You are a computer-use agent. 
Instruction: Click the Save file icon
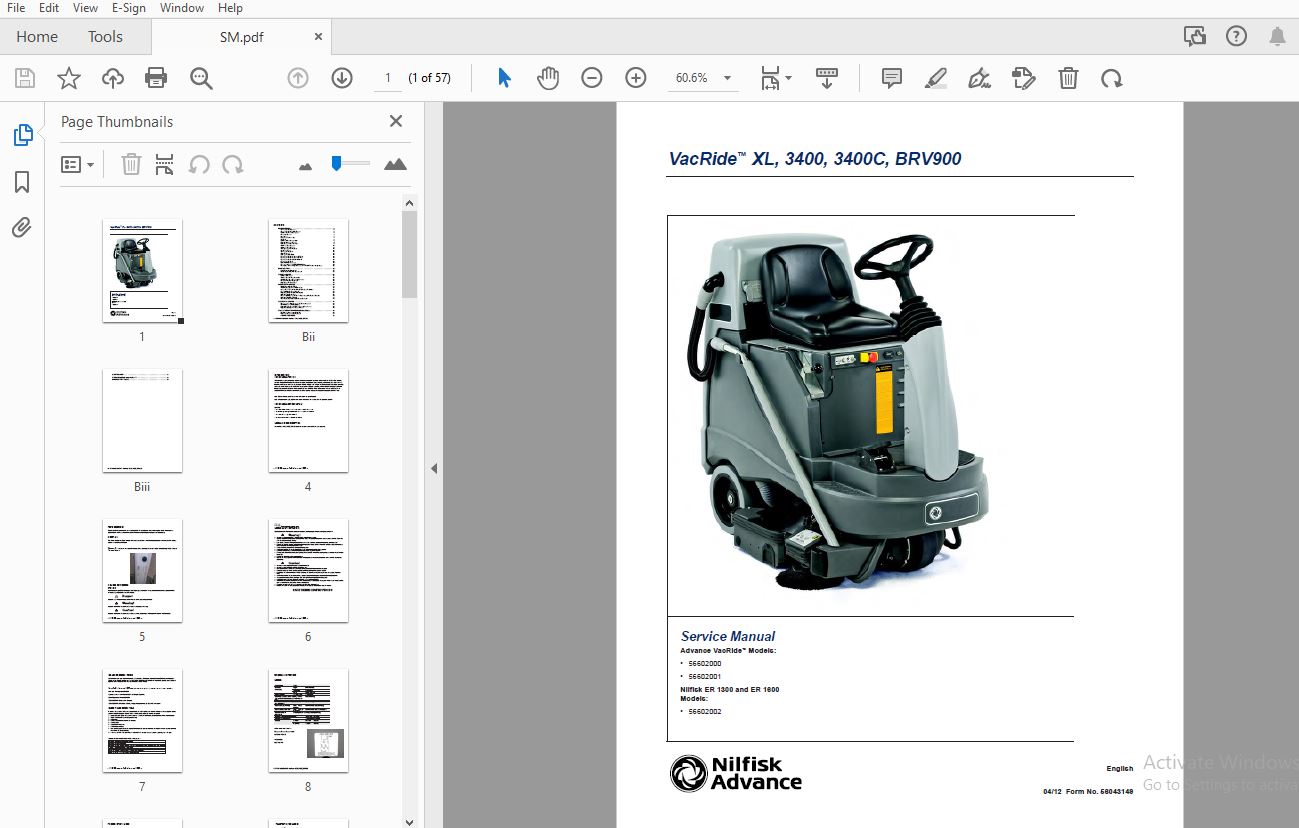click(x=25, y=78)
